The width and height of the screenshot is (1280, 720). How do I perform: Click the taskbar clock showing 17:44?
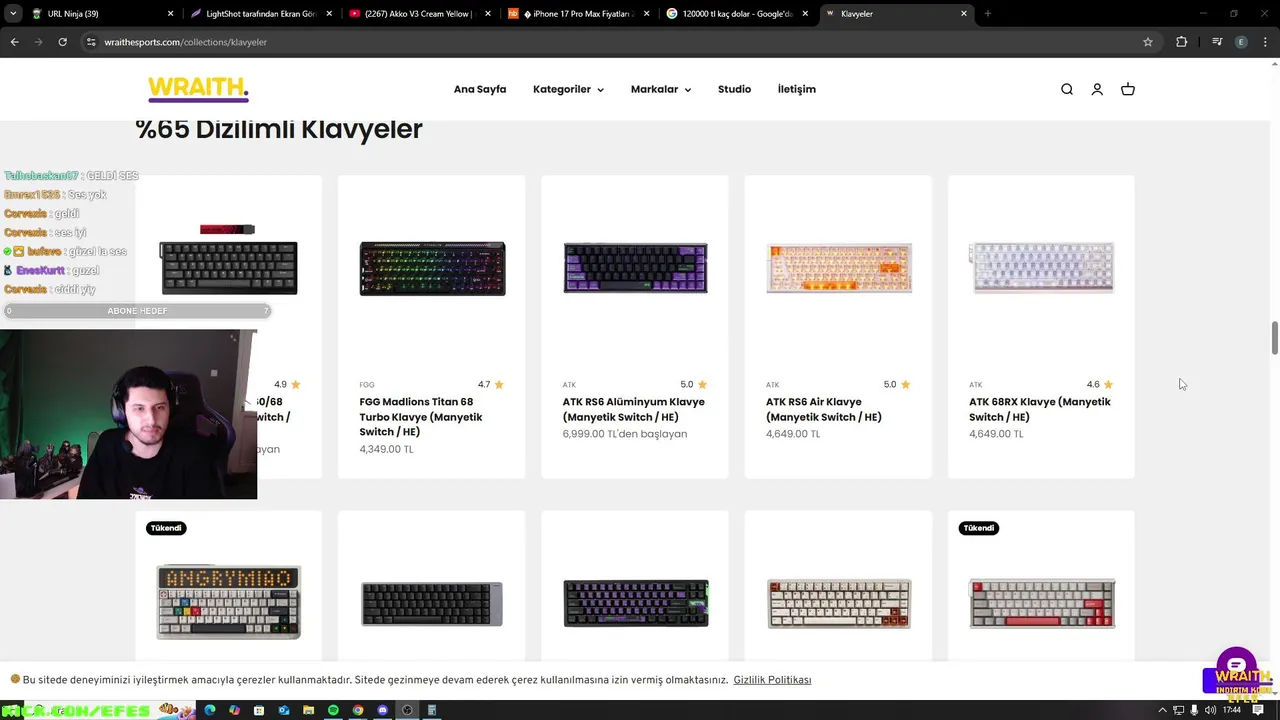point(1232,710)
